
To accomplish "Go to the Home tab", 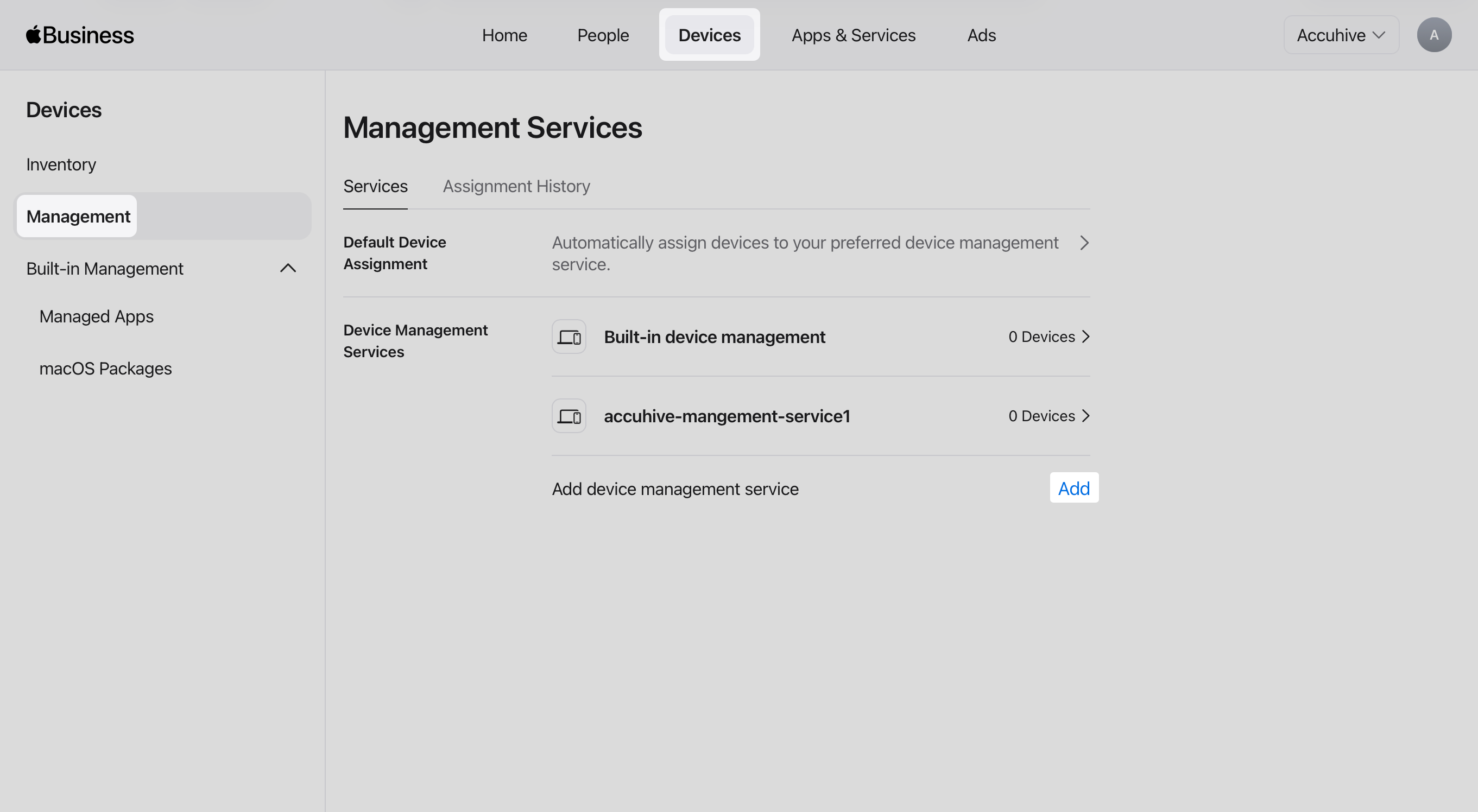I will 504,35.
